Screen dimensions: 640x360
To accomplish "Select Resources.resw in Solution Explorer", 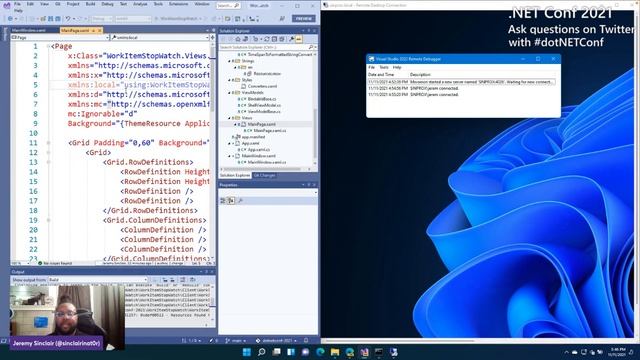I will [x=267, y=73].
